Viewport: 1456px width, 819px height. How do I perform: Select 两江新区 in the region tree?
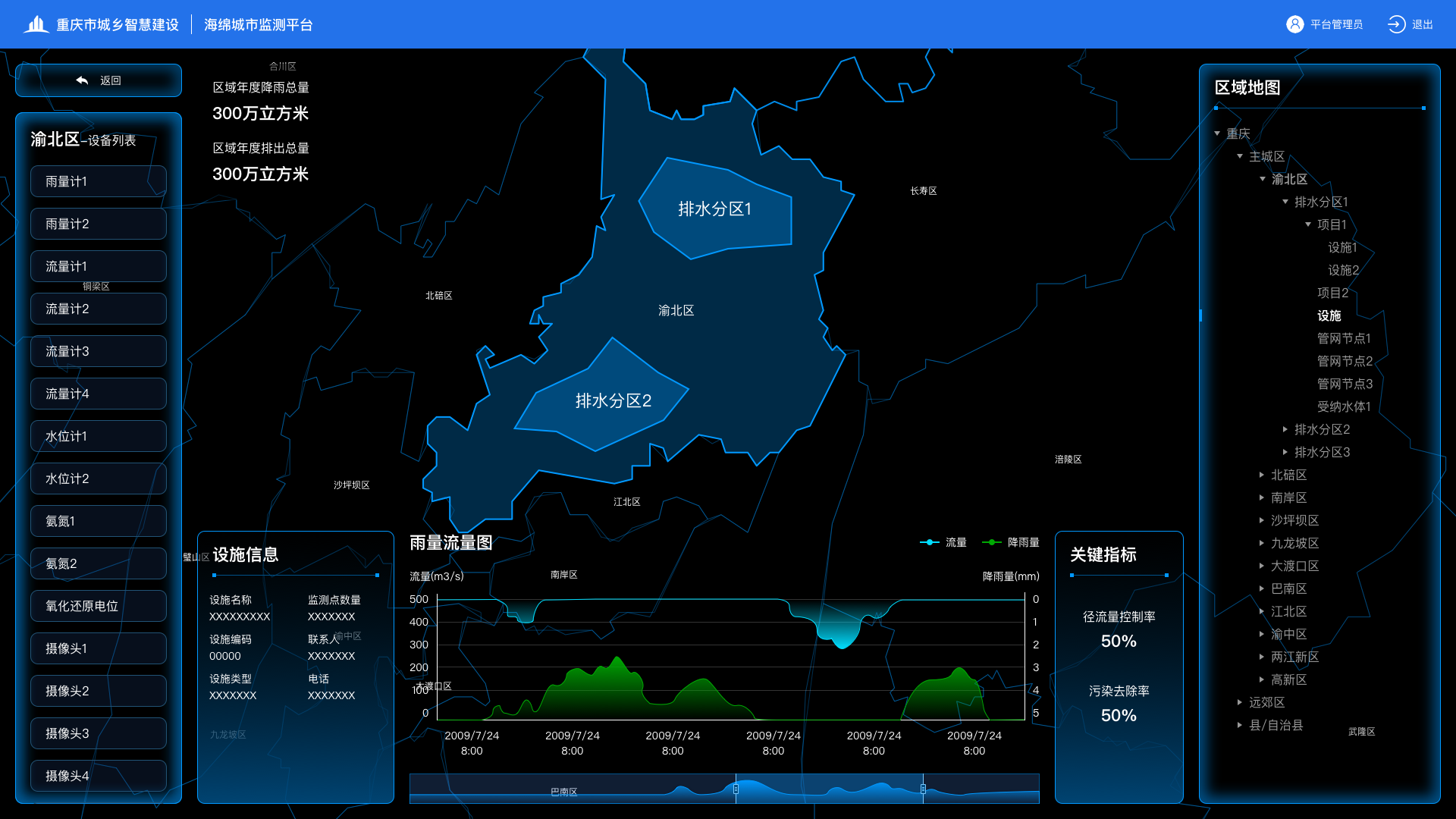click(1295, 657)
